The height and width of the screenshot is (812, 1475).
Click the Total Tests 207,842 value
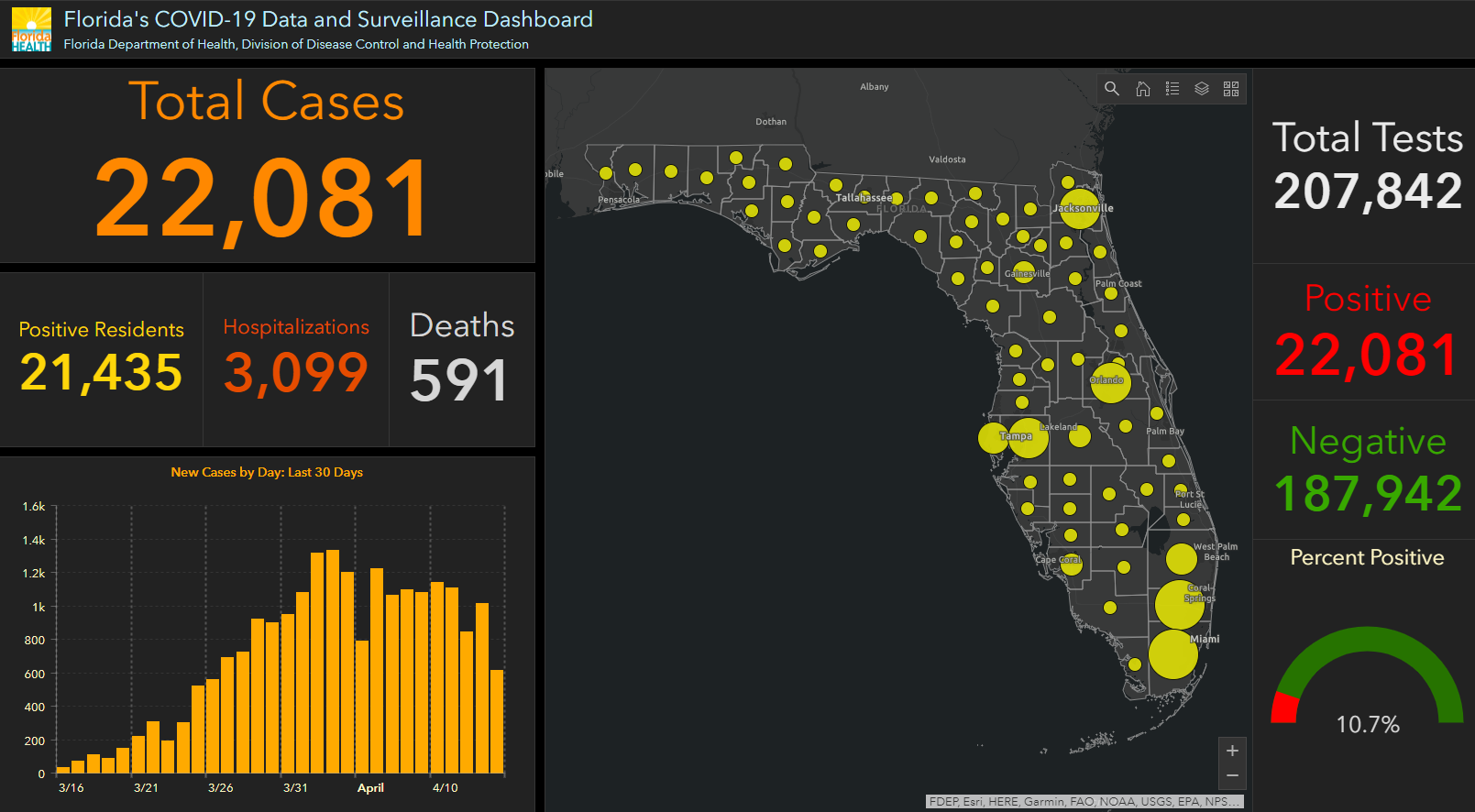[x=1368, y=191]
